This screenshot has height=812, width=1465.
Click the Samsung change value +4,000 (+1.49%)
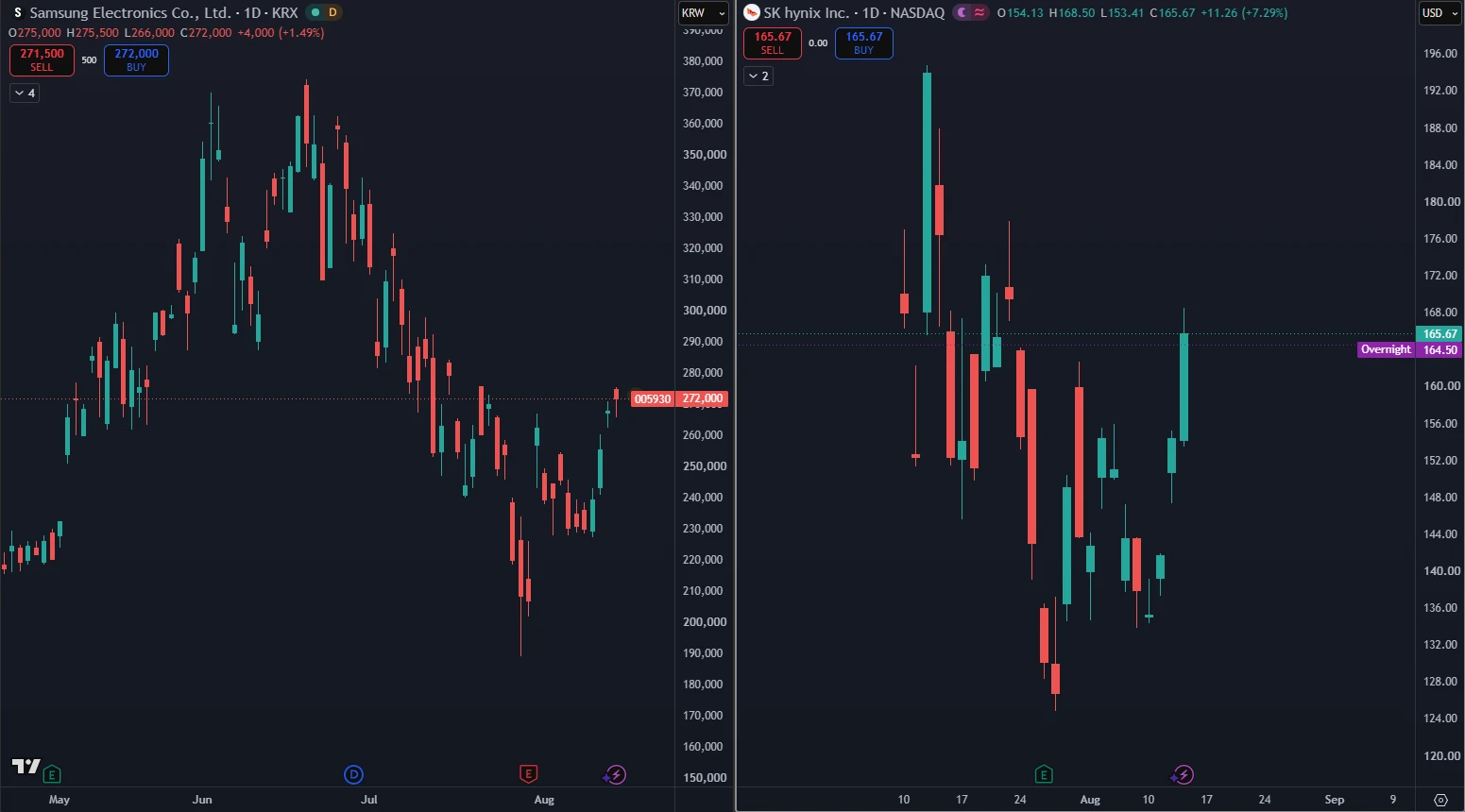pyautogui.click(x=281, y=33)
